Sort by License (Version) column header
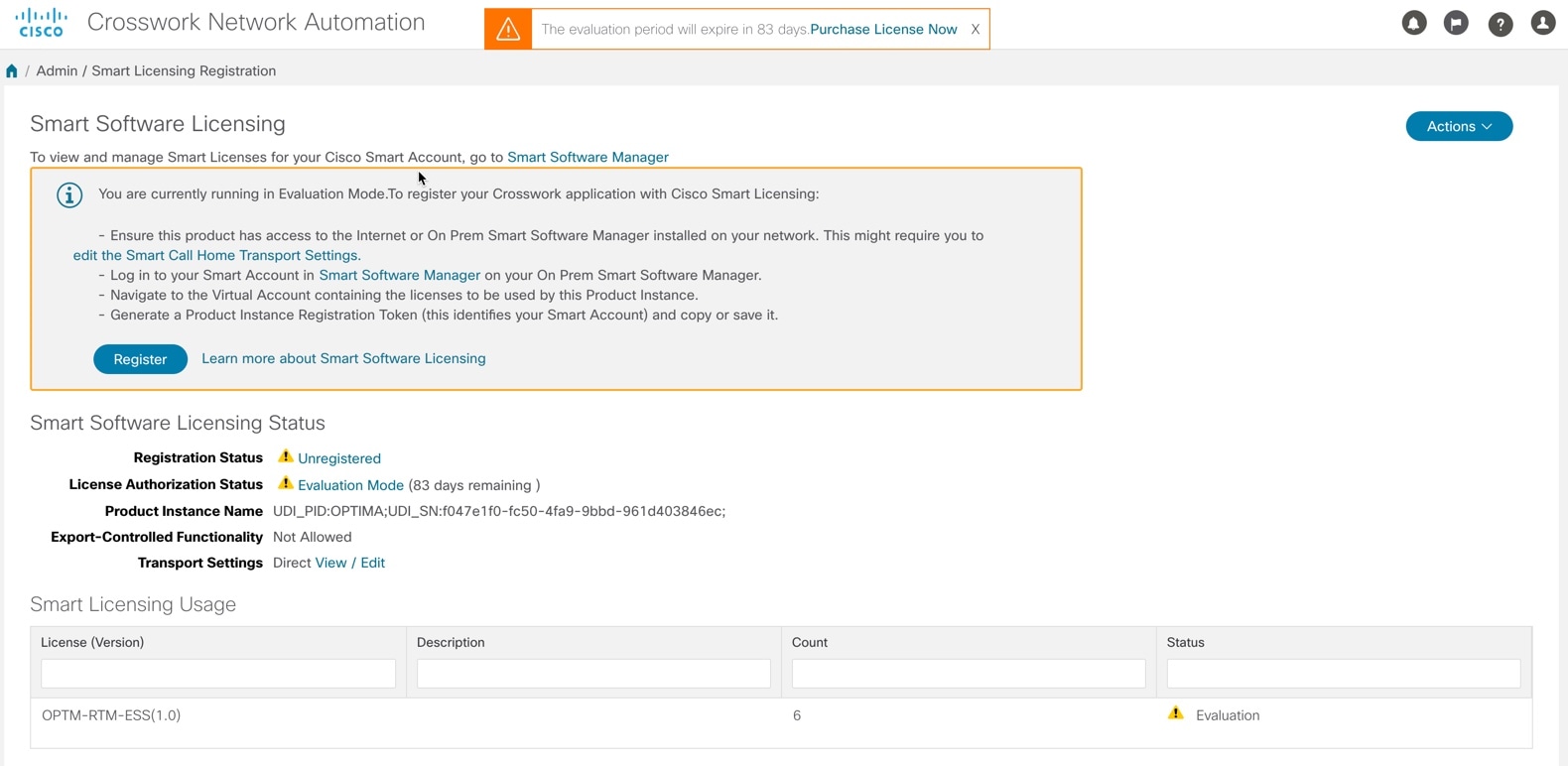 click(92, 642)
